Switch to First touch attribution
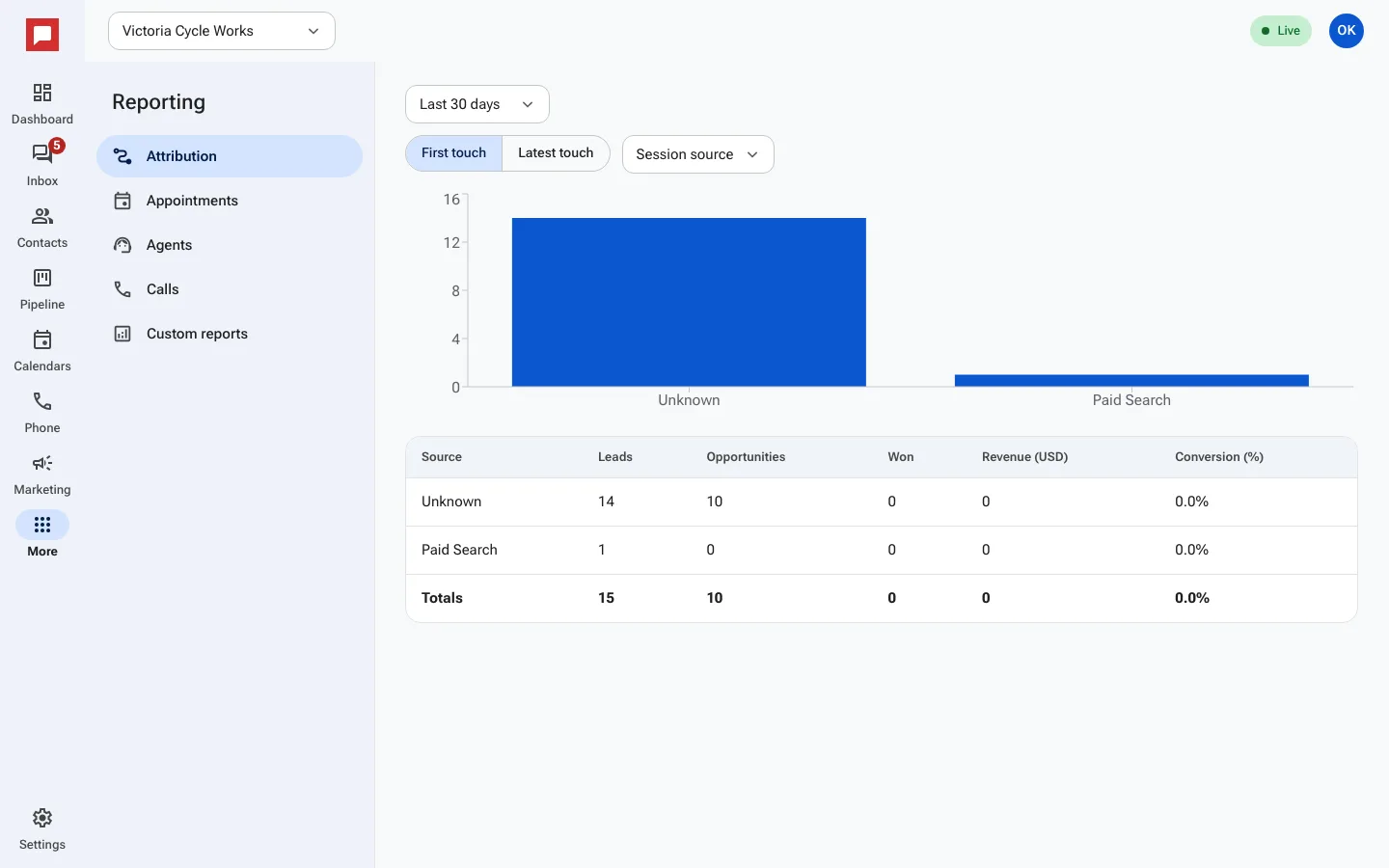This screenshot has width=1389, height=868. coord(454,153)
